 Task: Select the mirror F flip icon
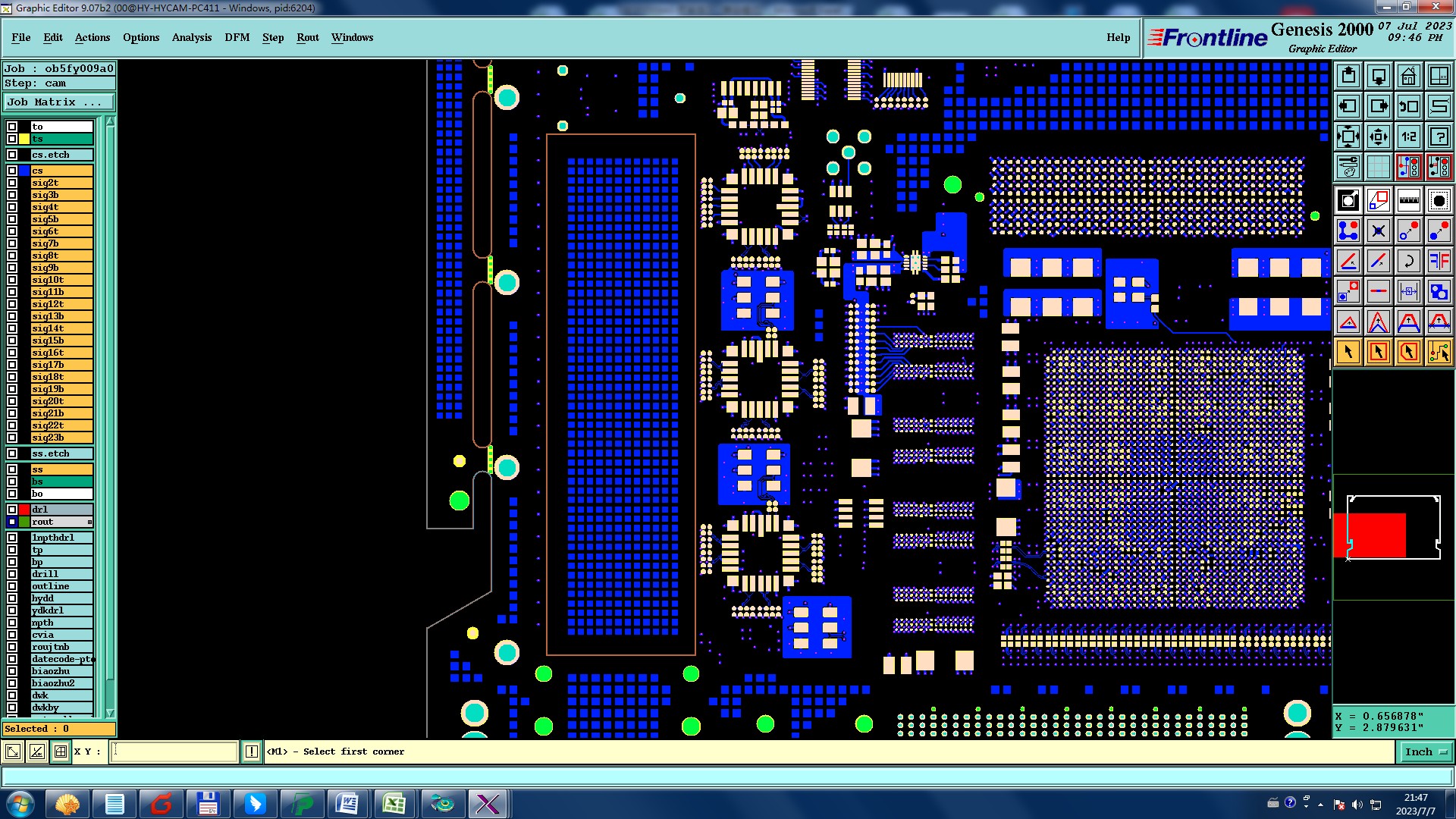[1439, 261]
